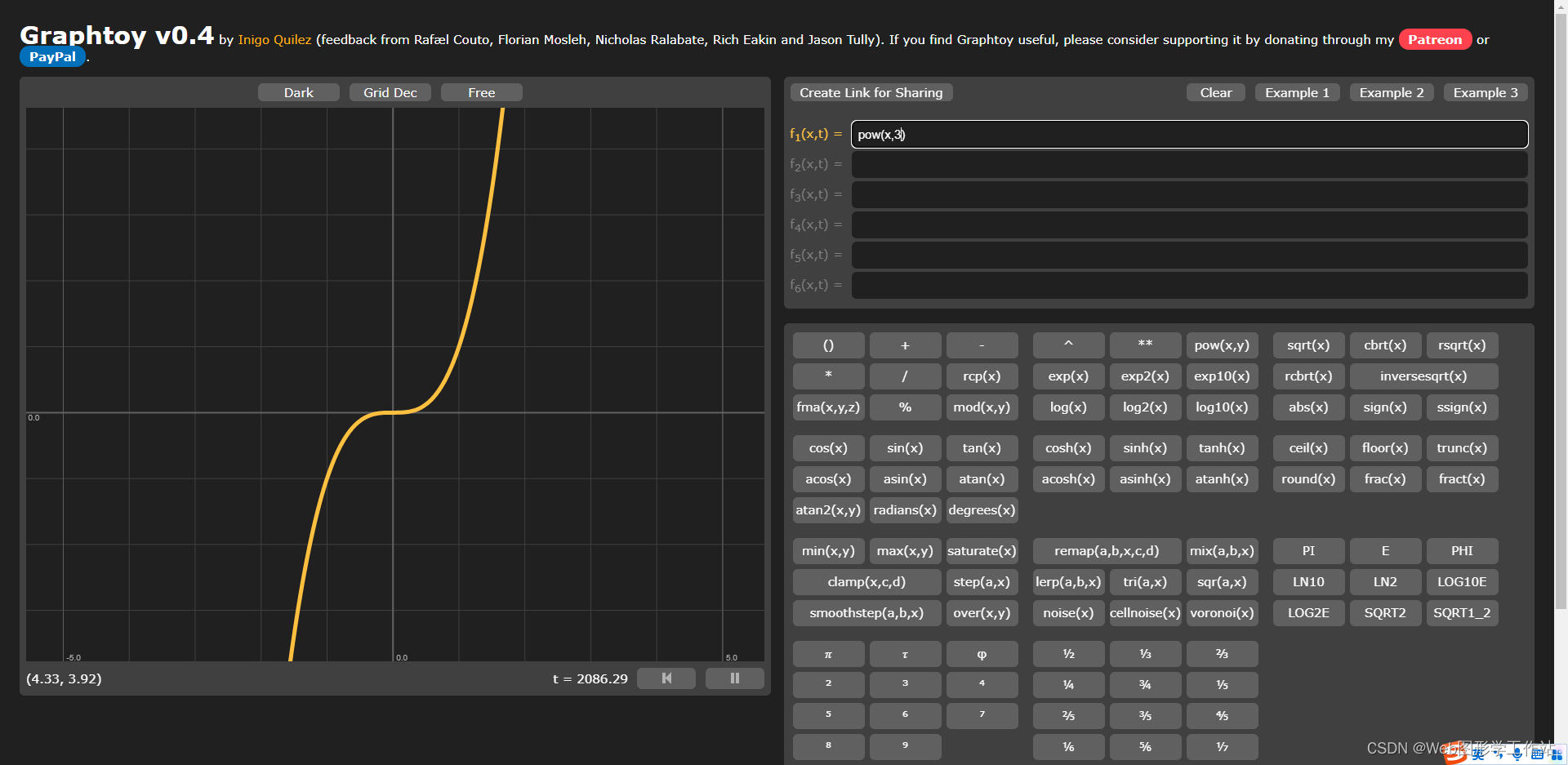This screenshot has width=1568, height=765.
Task: Insert the tanh(x) function
Action: click(x=1222, y=448)
